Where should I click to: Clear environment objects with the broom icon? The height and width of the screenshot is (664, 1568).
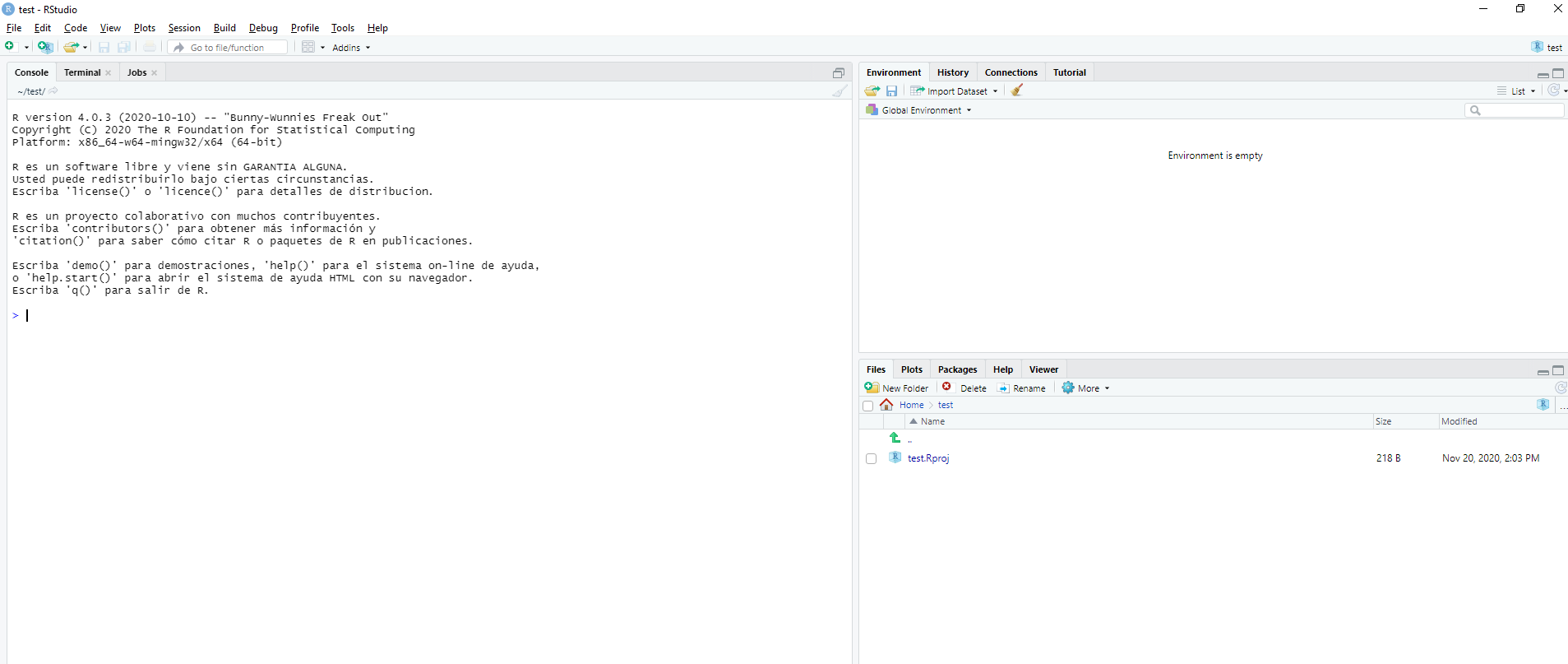1017,91
